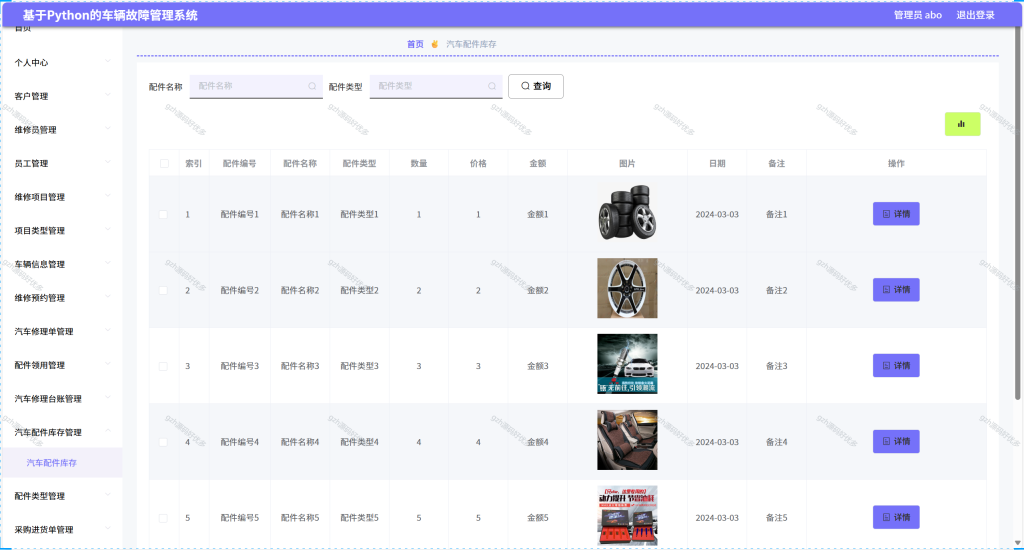This screenshot has width=1024, height=550.
Task: Open the tires image in row 1
Action: (627, 214)
